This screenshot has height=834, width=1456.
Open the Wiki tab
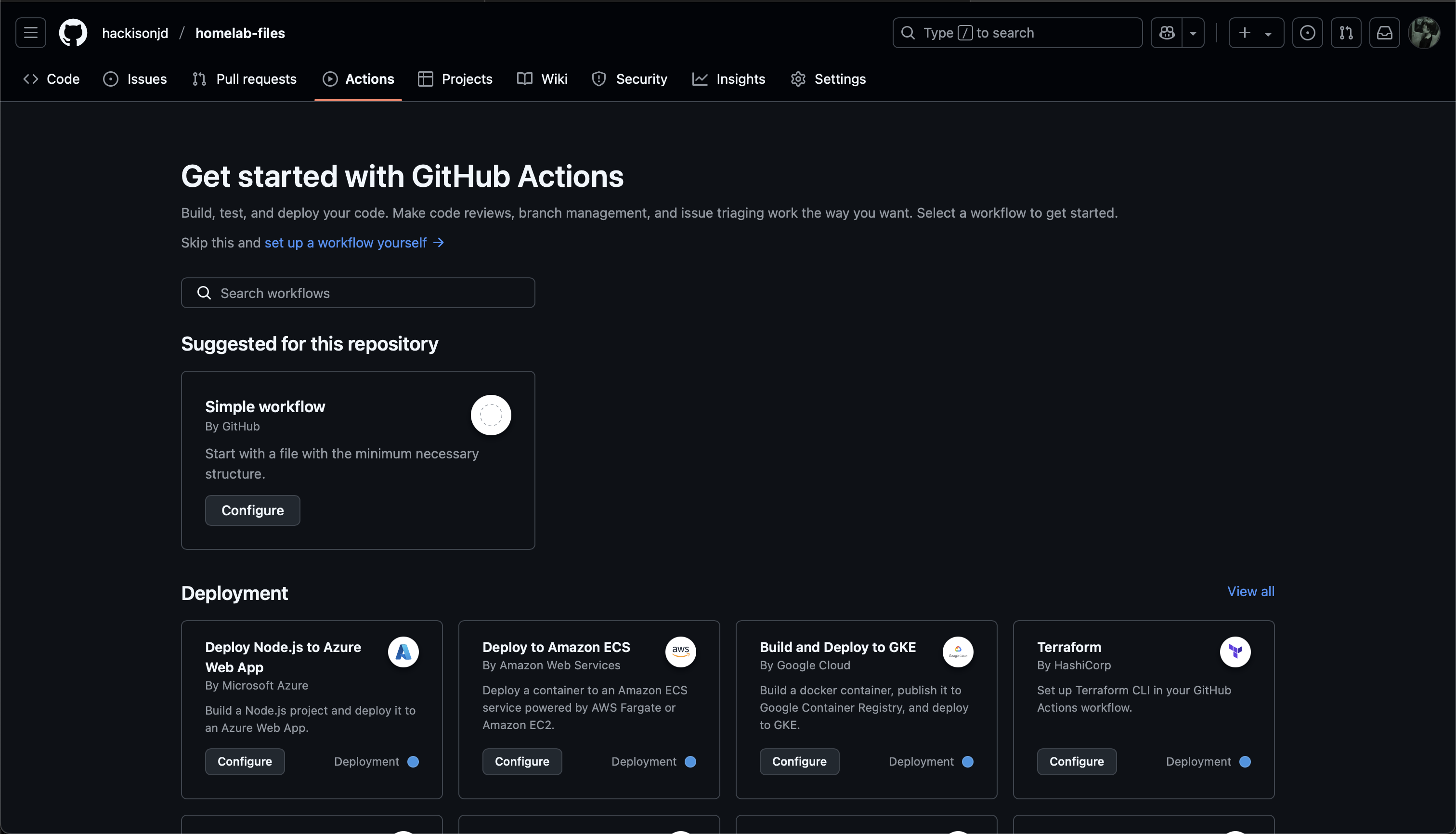pyautogui.click(x=542, y=79)
